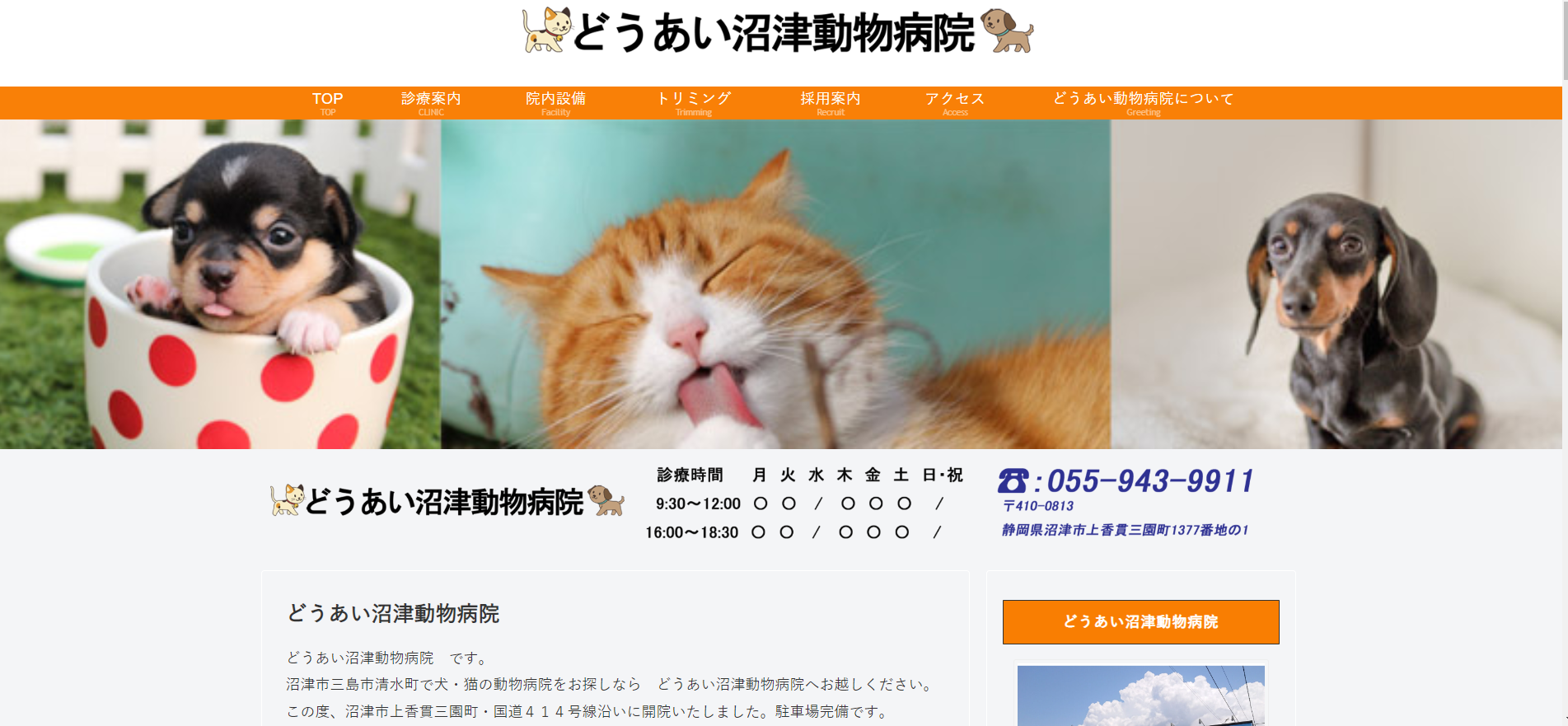Navigate to アクセス (Access) page
Image resolution: width=1568 pixels, height=726 pixels.
click(955, 102)
